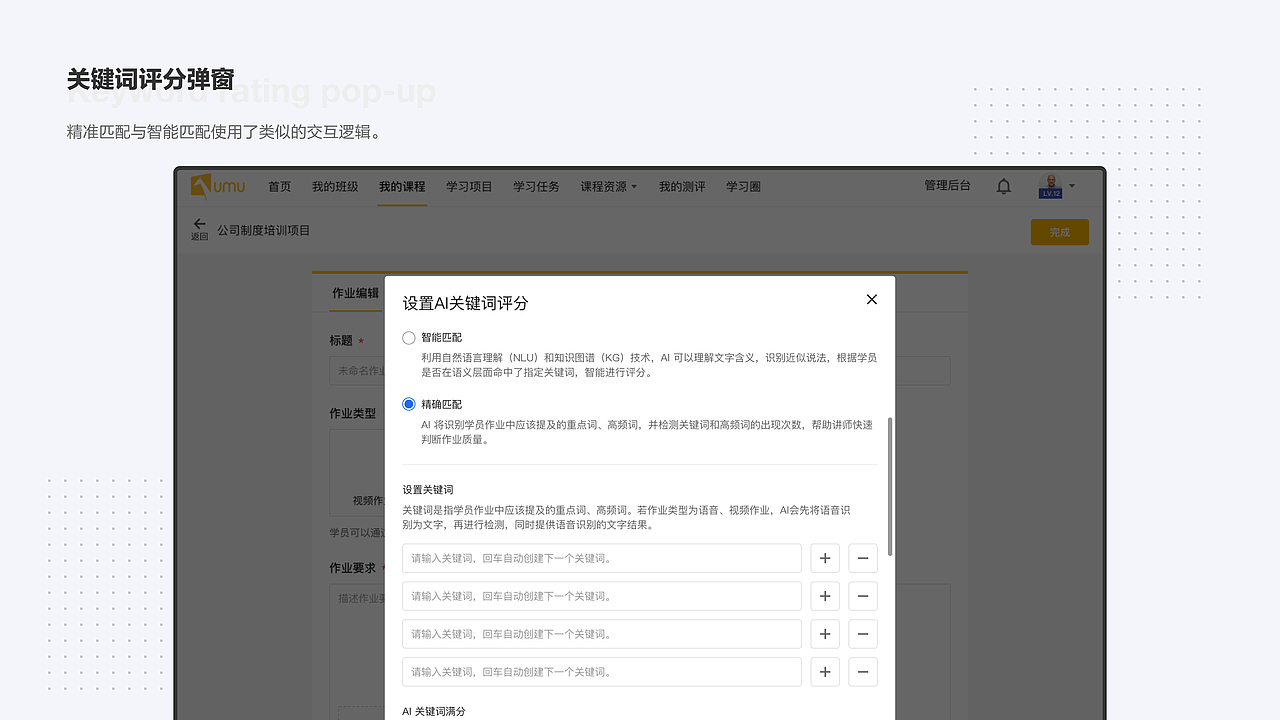Screen dimensions: 1280x720
Task: Click the minus icon on the fourth keyword row
Action: pos(862,672)
